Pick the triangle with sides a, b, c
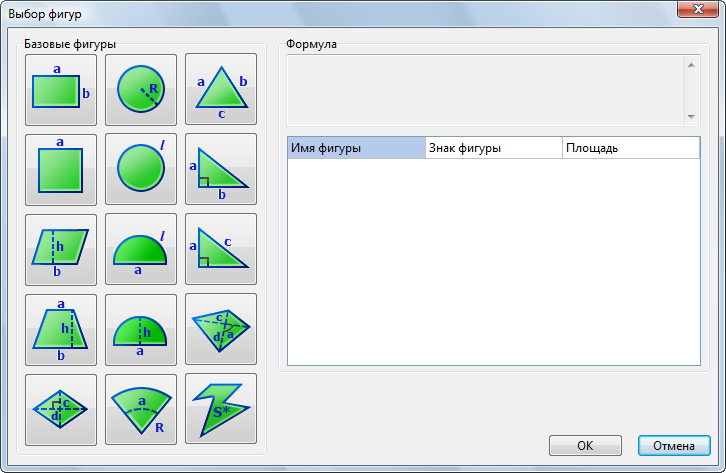The width and height of the screenshot is (726, 473). (x=221, y=90)
